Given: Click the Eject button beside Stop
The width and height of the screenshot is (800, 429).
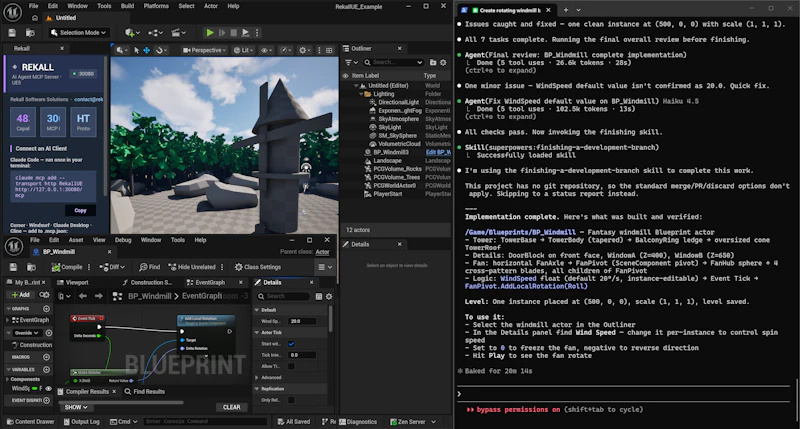Looking at the screenshot, I should coord(245,33).
